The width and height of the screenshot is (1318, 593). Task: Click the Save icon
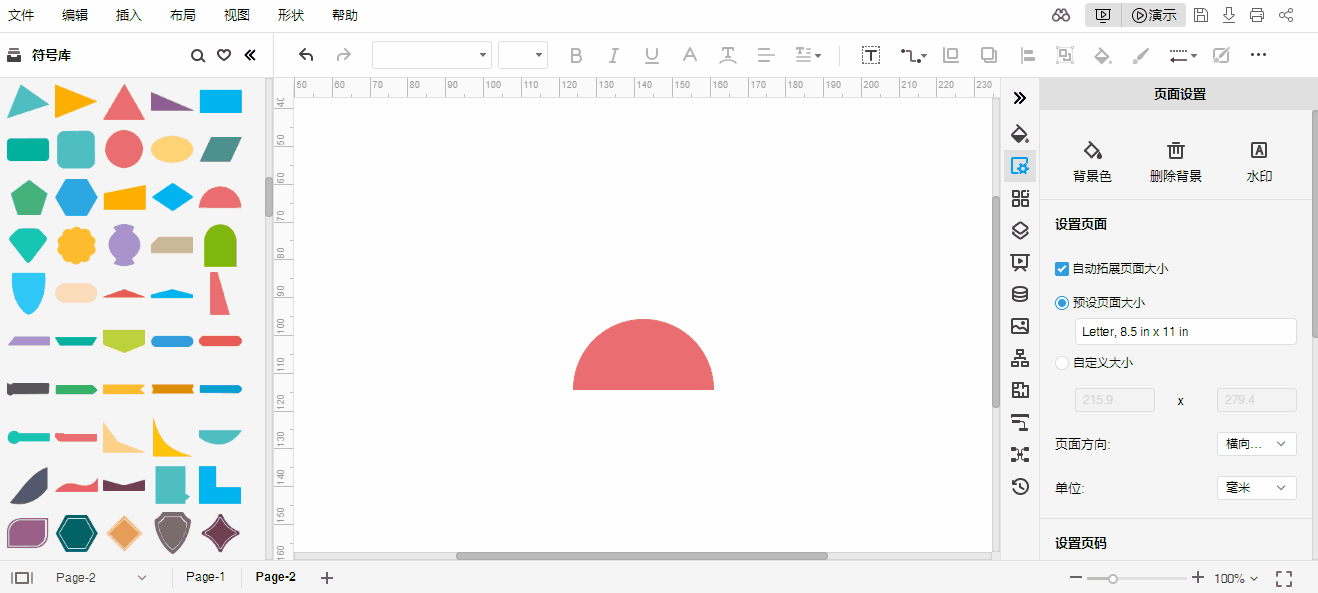(x=1201, y=15)
